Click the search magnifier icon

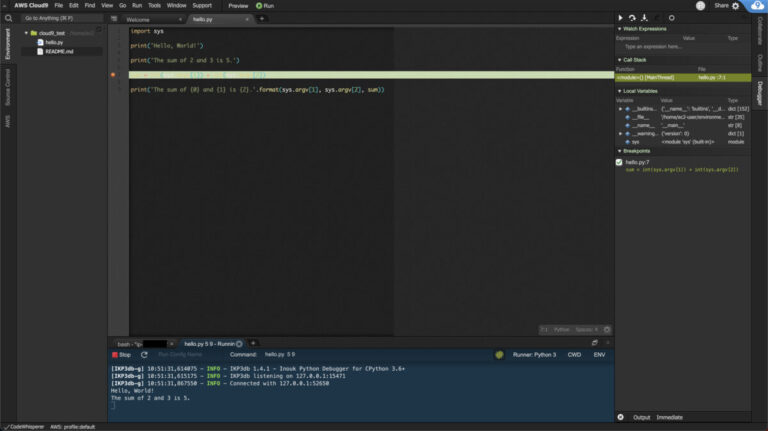click(8, 18)
